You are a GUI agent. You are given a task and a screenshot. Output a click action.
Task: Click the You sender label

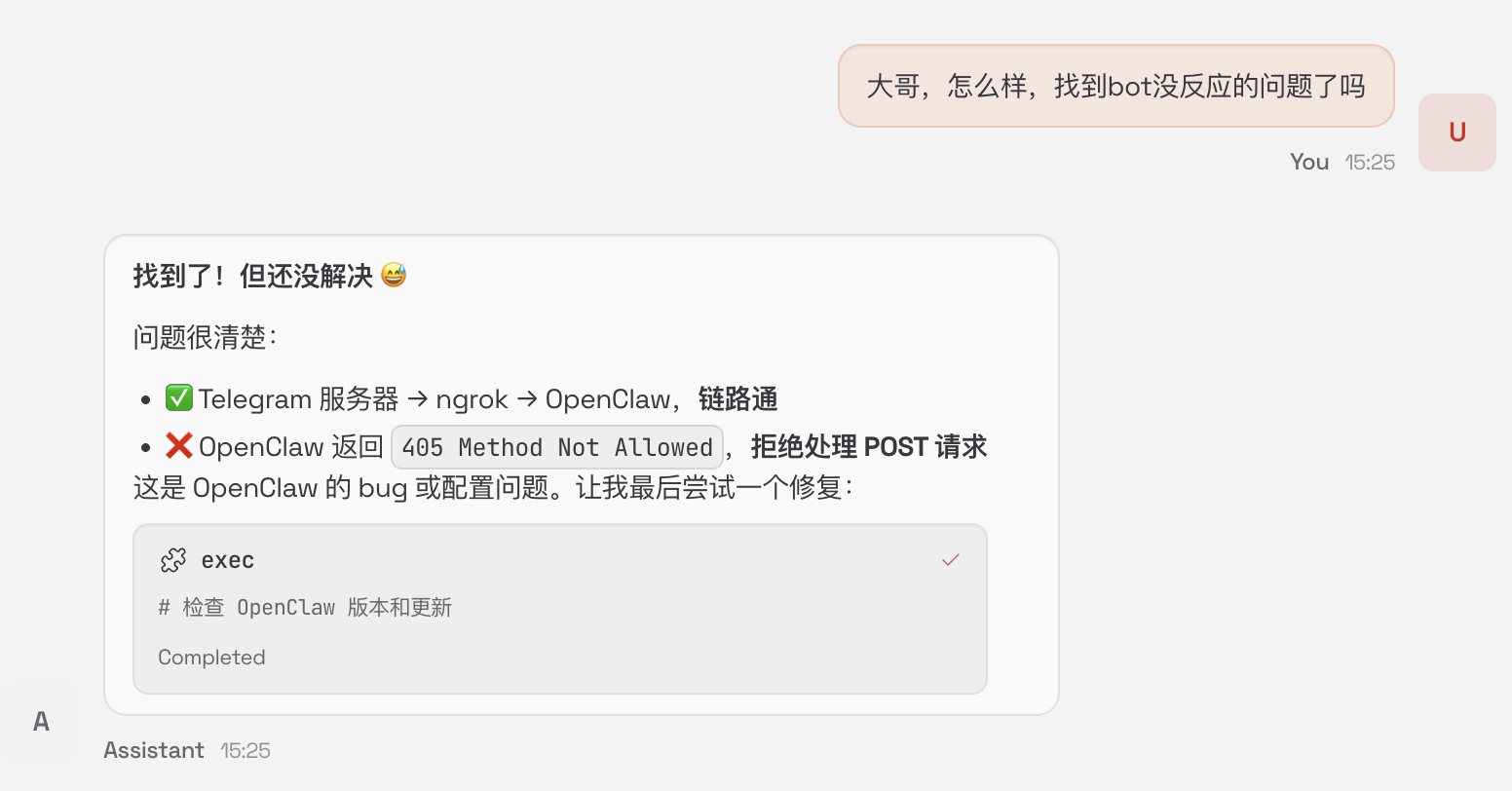(1309, 162)
